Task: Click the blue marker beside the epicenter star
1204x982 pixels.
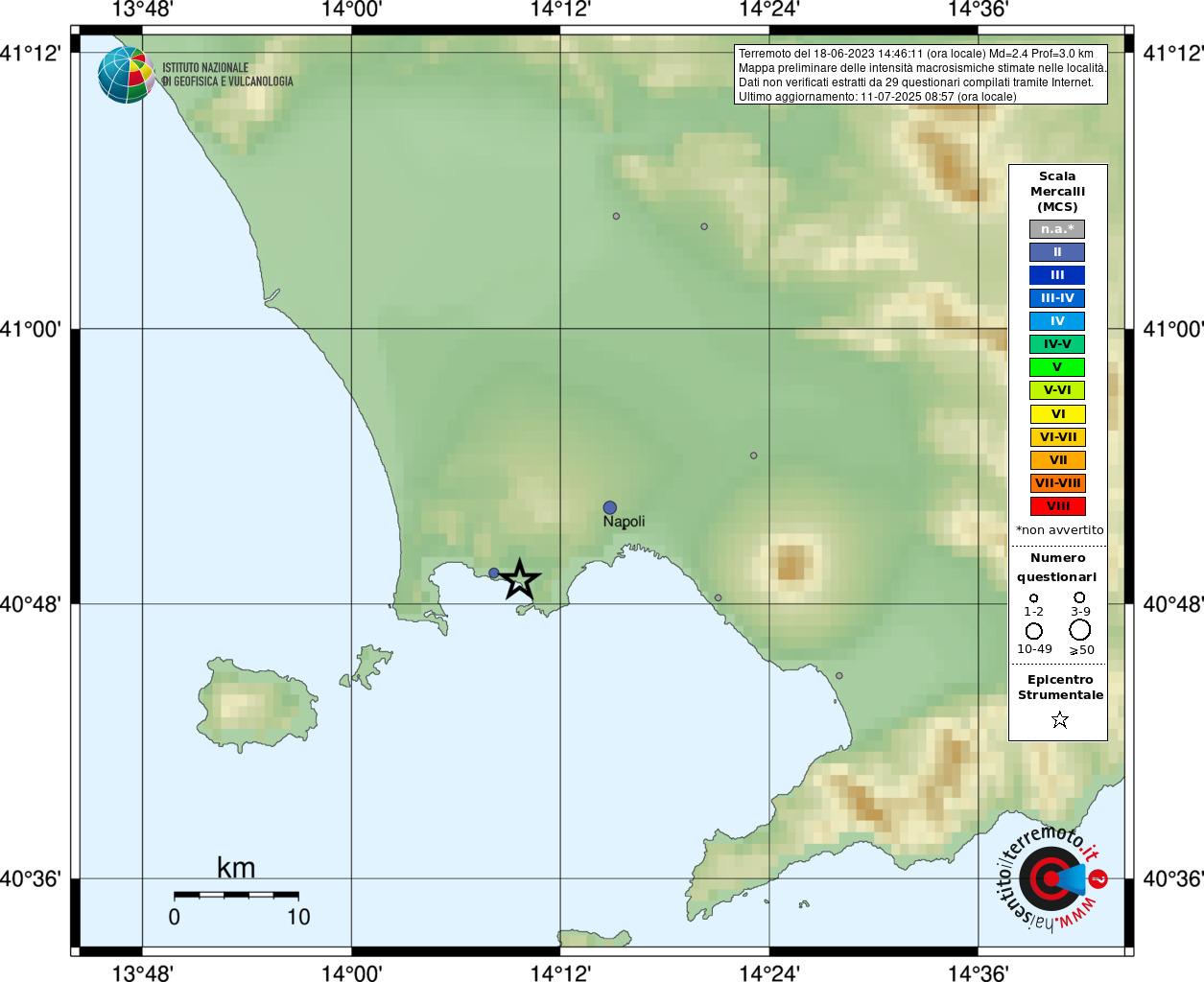Action: pos(494,573)
